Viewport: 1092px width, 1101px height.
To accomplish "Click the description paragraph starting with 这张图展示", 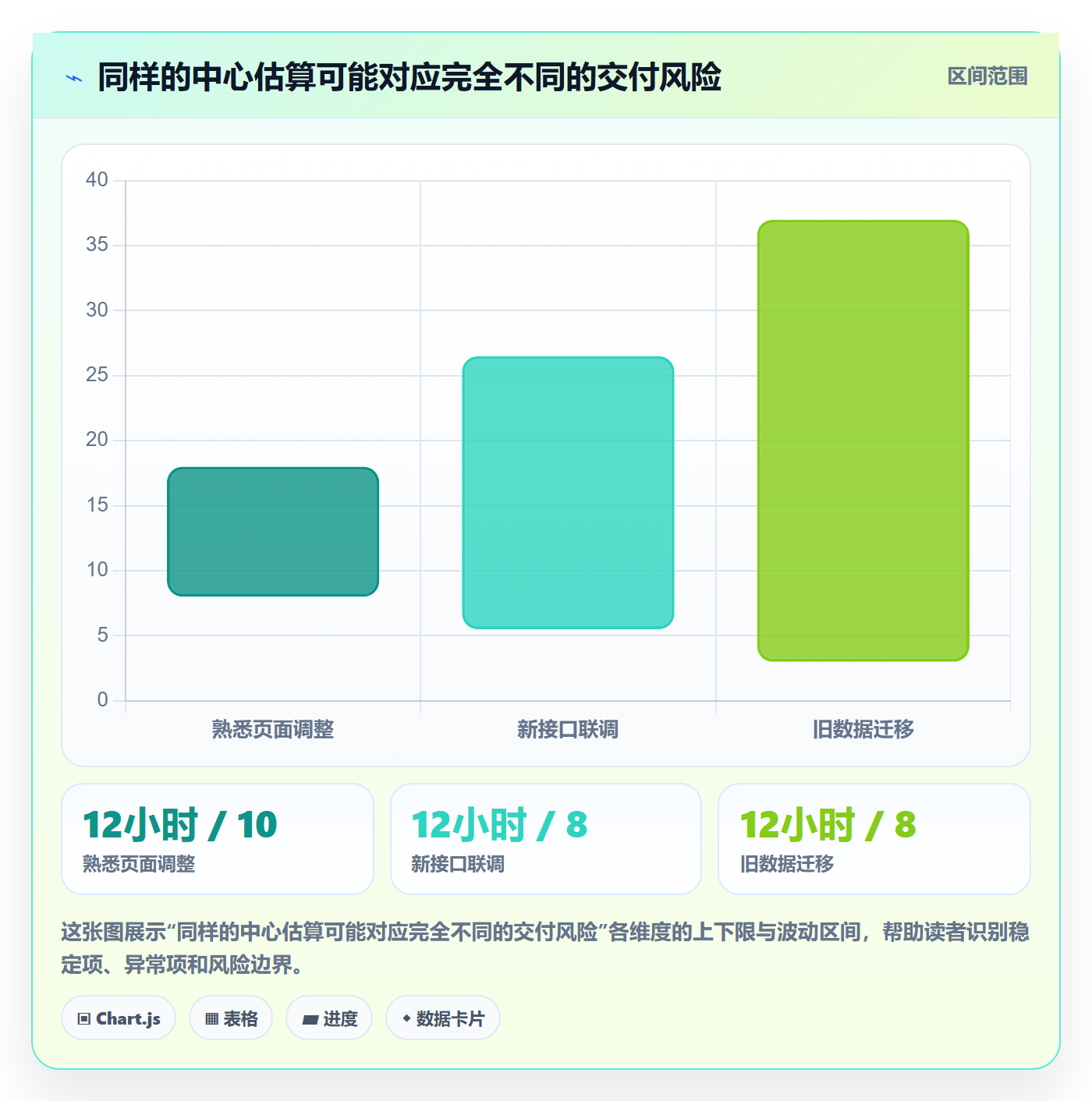I will (x=546, y=948).
